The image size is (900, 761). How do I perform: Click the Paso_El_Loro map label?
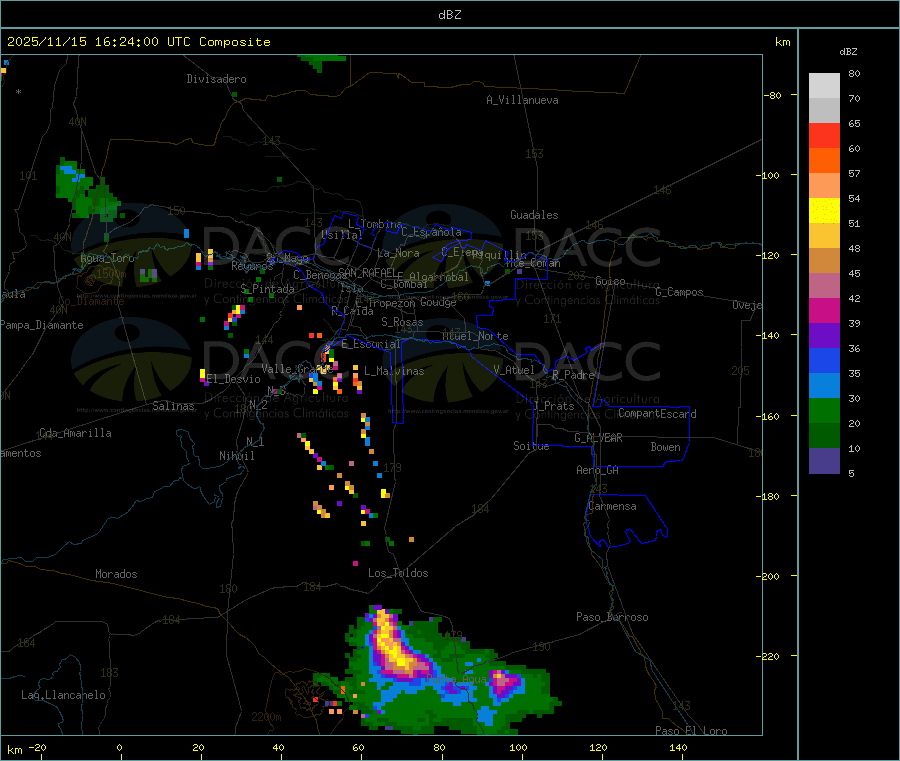(x=692, y=731)
